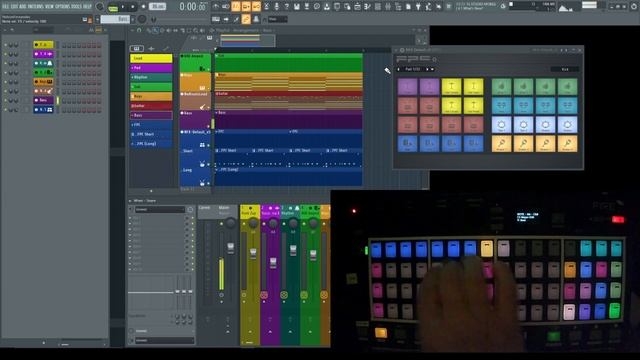Screen dimensions: 640x360
Task: Adjust the Master volume fader in Mixer
Action: coord(231,248)
